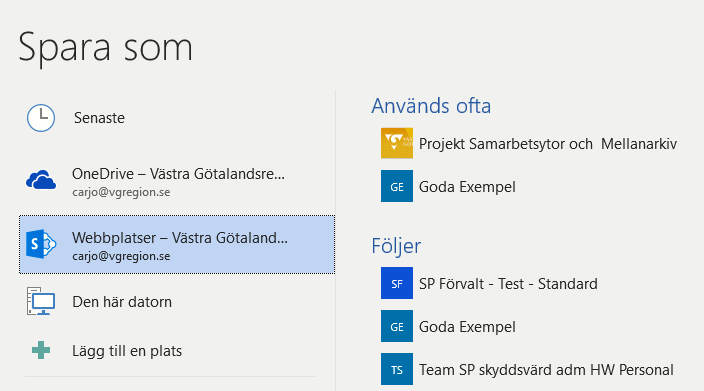704x391 pixels.
Task: Select Webbplatser – Västra Götaland... location
Action: pyautogui.click(x=177, y=244)
